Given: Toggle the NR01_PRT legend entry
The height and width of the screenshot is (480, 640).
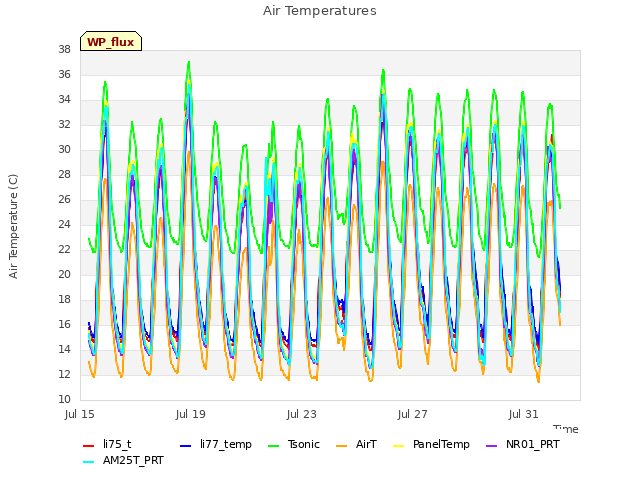Looking at the screenshot, I should (x=523, y=444).
